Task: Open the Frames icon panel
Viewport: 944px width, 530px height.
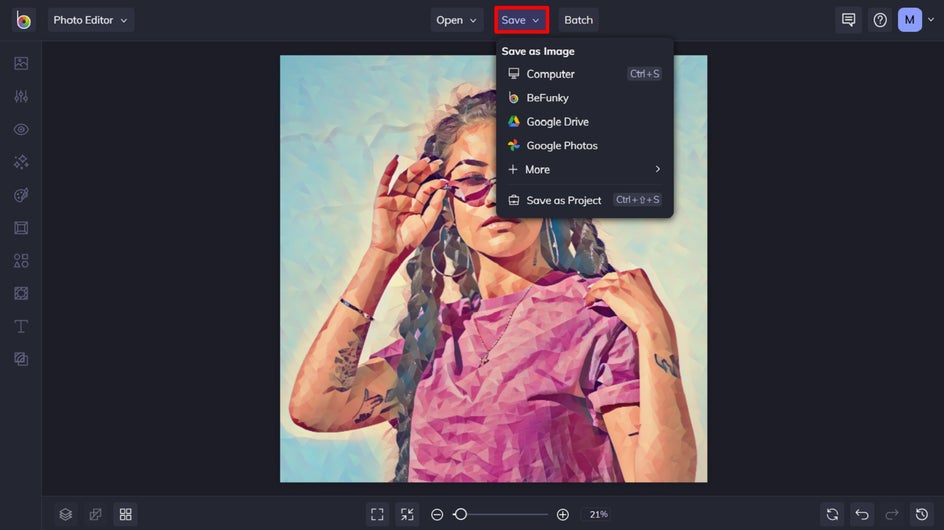Action: 21,228
